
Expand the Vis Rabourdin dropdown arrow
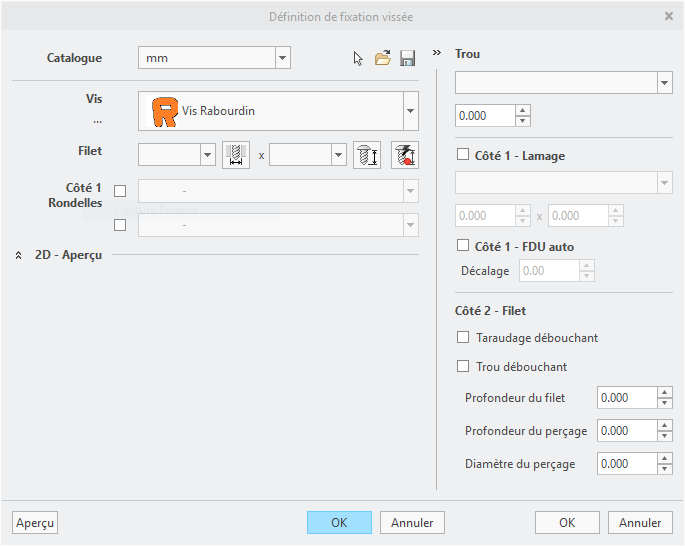tap(410, 111)
